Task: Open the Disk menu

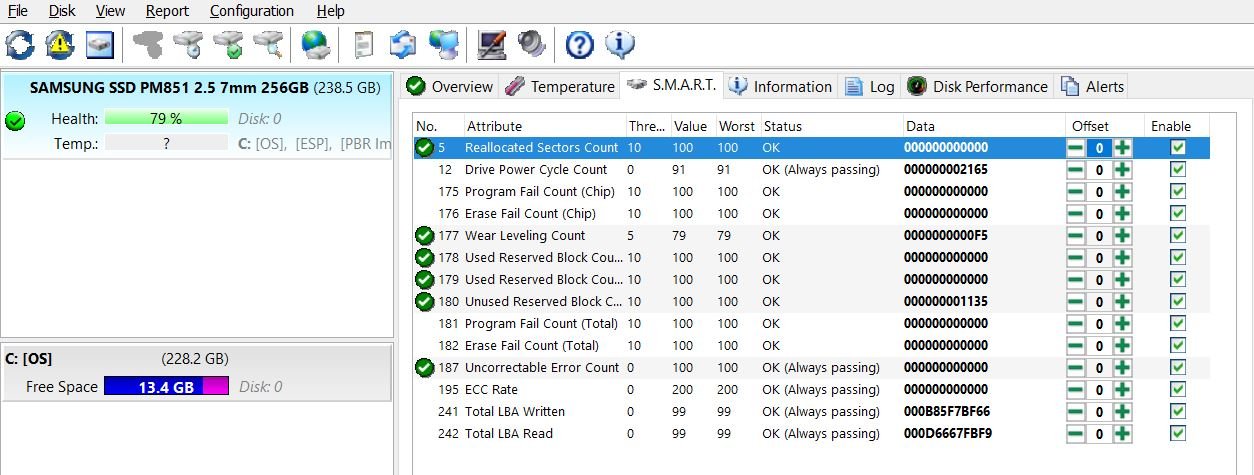Action: point(62,11)
